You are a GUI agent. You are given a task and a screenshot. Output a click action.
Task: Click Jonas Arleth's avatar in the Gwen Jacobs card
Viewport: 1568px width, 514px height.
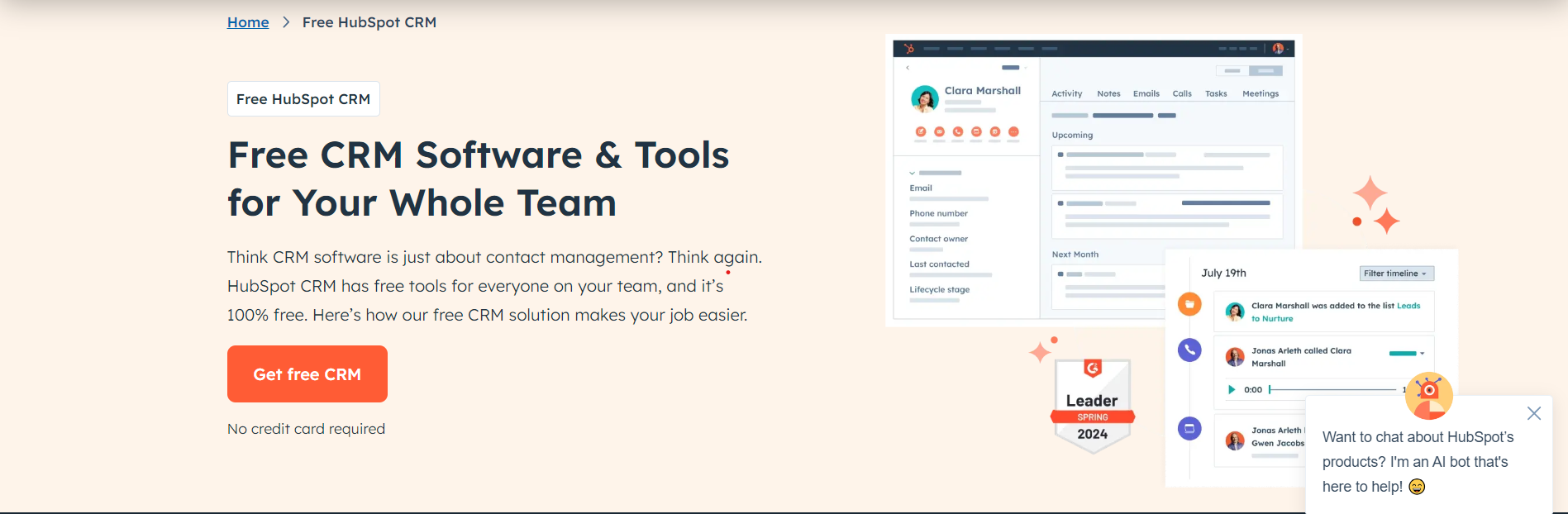(x=1235, y=440)
